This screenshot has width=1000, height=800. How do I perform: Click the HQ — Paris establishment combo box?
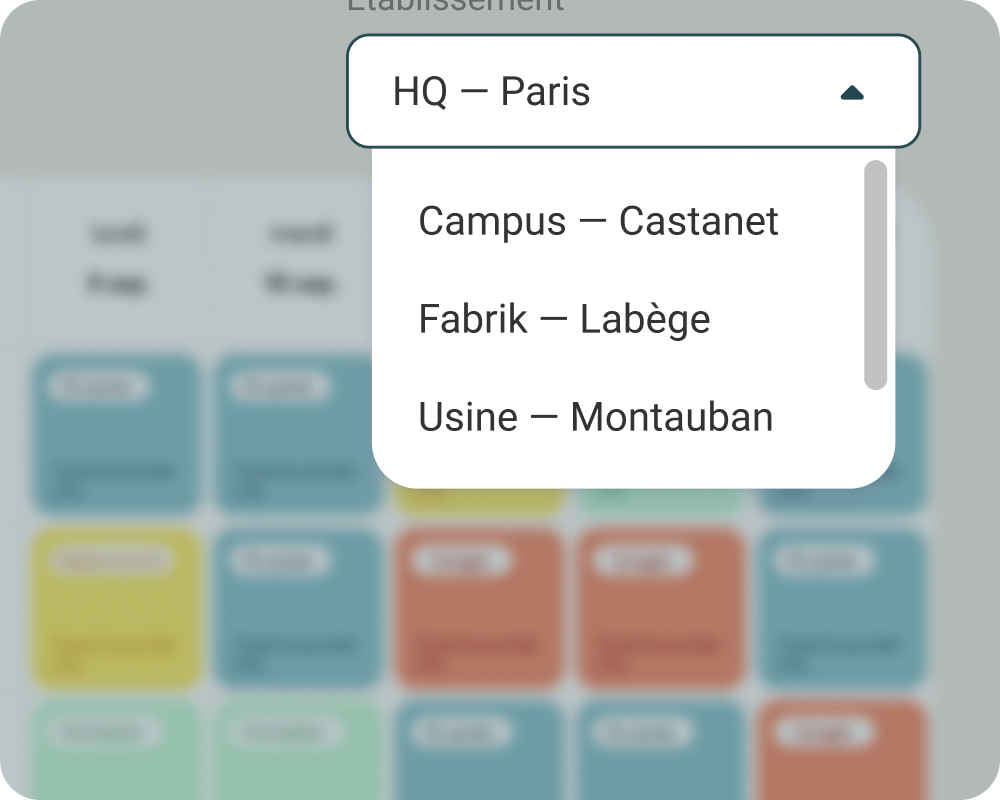(600, 92)
